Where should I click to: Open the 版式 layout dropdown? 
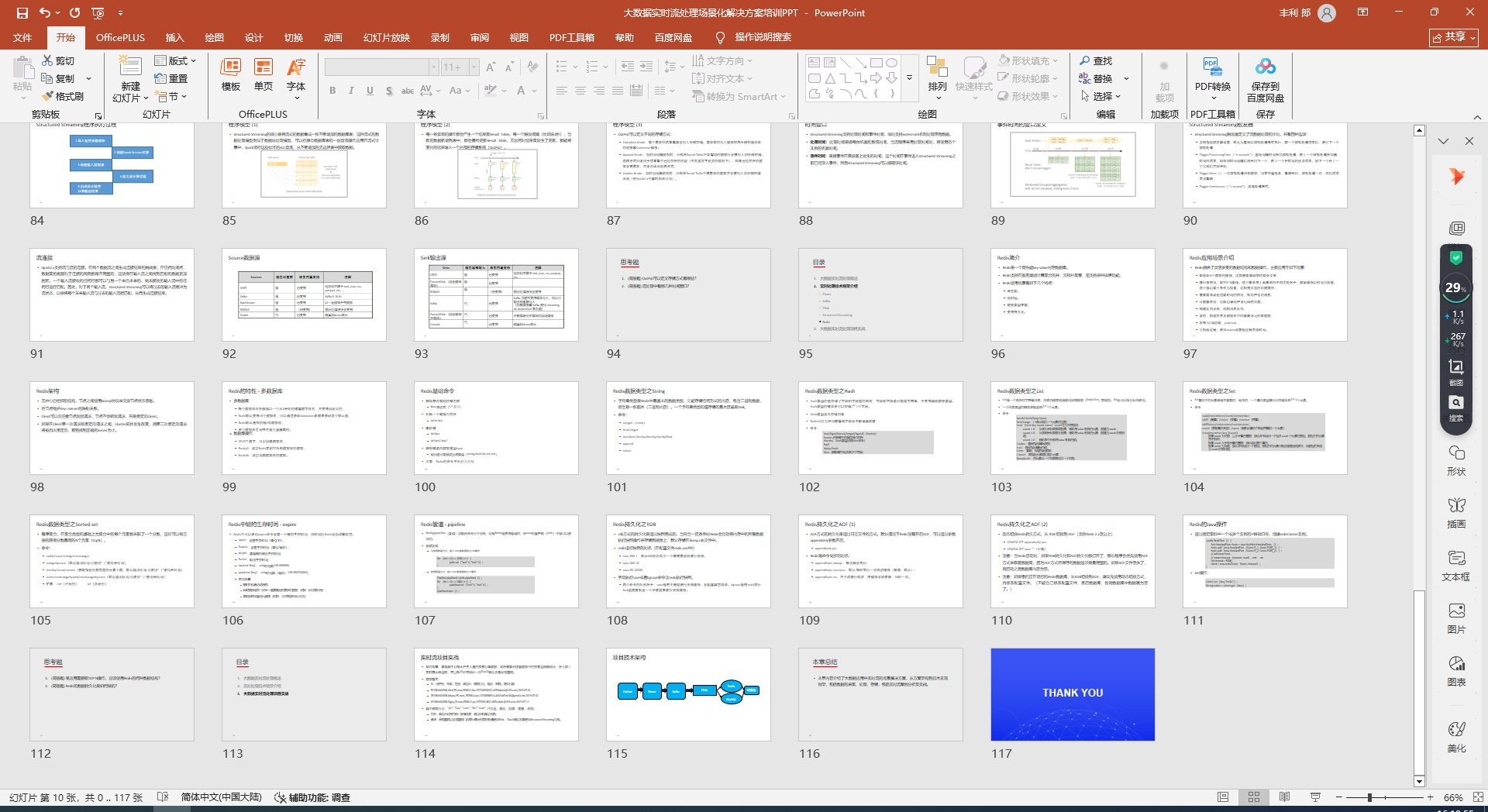pos(176,60)
